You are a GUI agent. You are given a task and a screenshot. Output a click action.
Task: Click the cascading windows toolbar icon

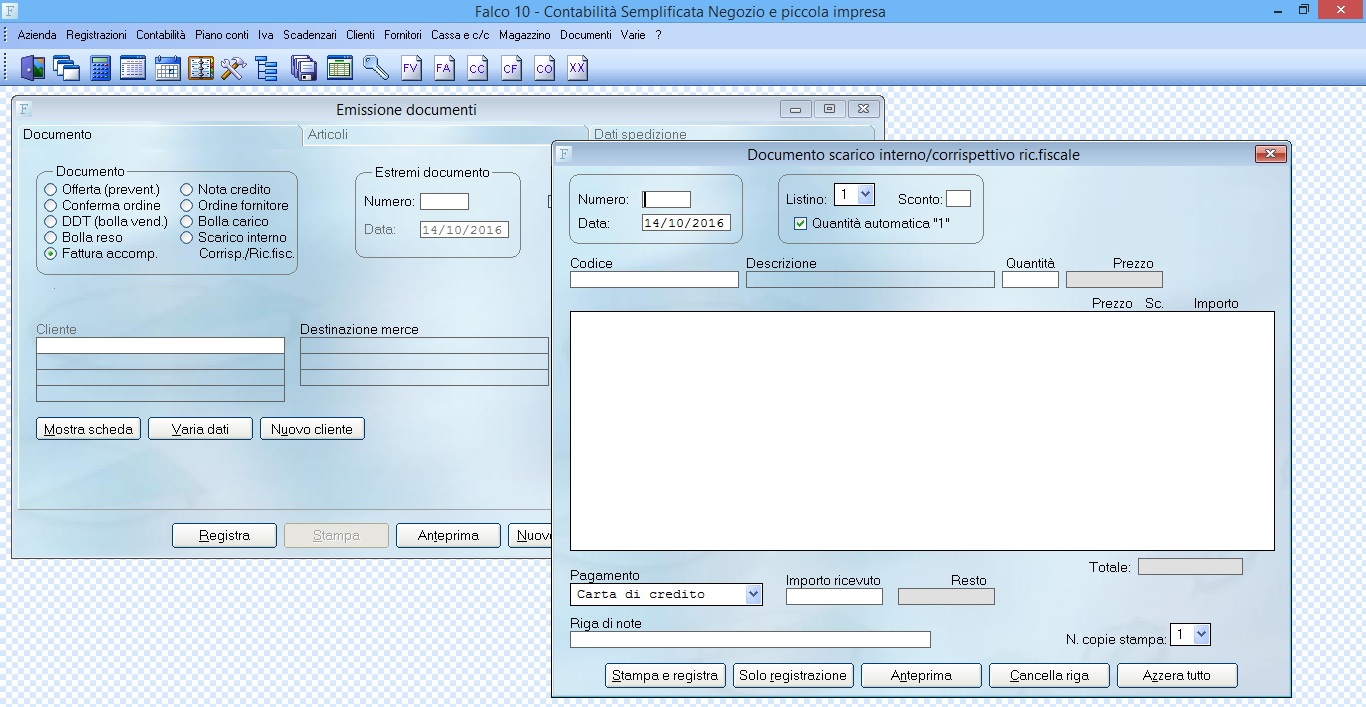[67, 68]
